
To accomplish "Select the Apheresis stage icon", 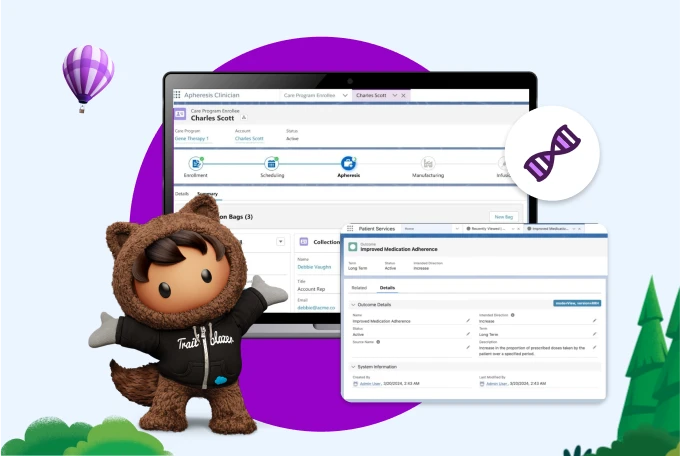I will click(348, 164).
